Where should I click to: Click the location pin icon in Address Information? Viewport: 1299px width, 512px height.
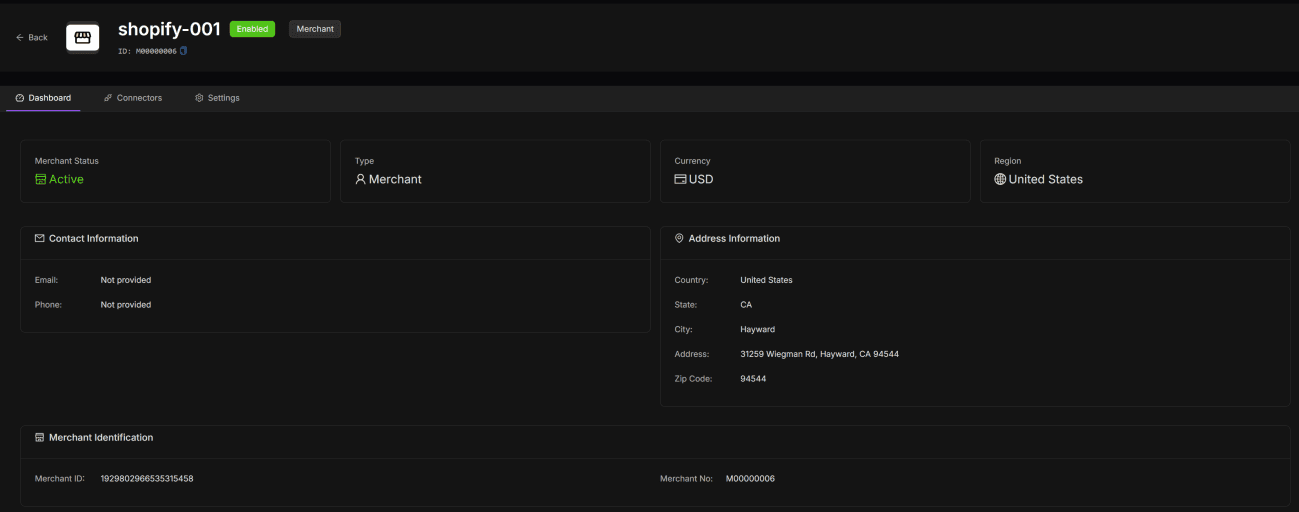point(679,239)
